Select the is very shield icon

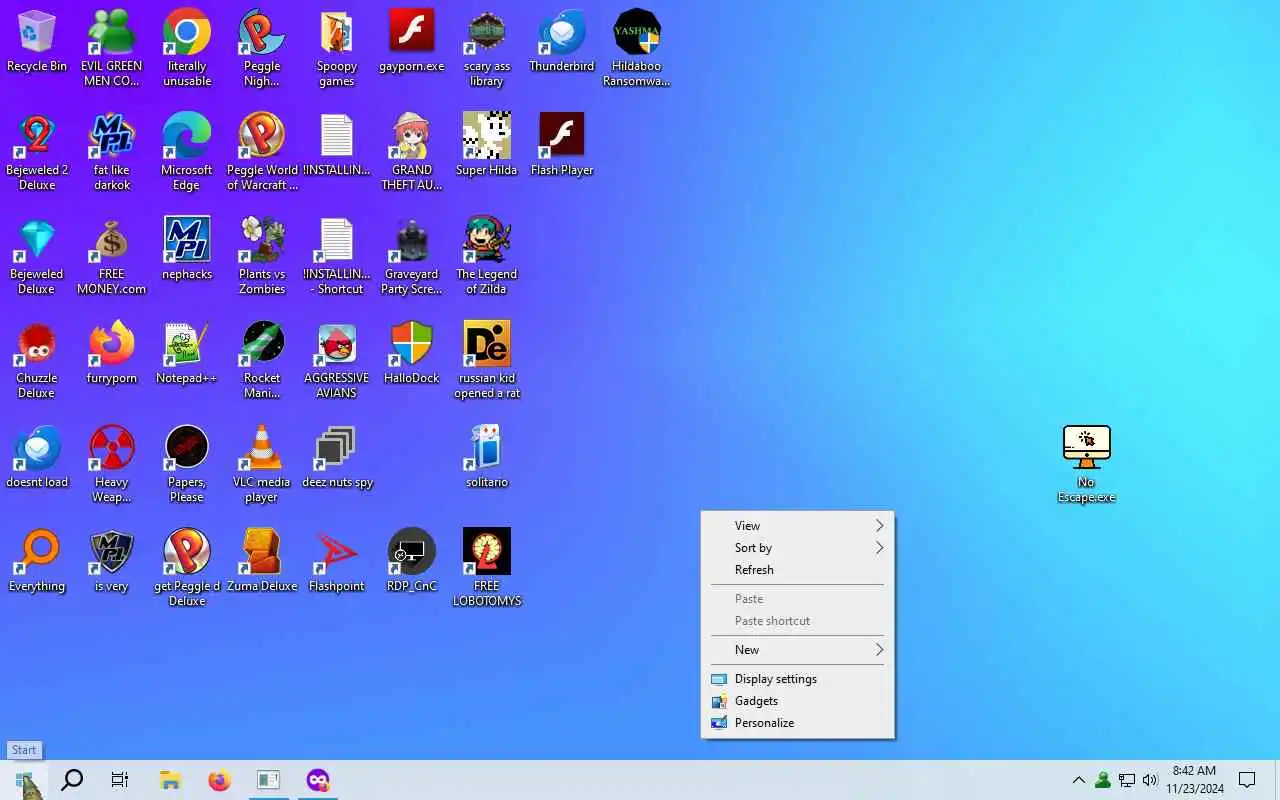point(112,561)
